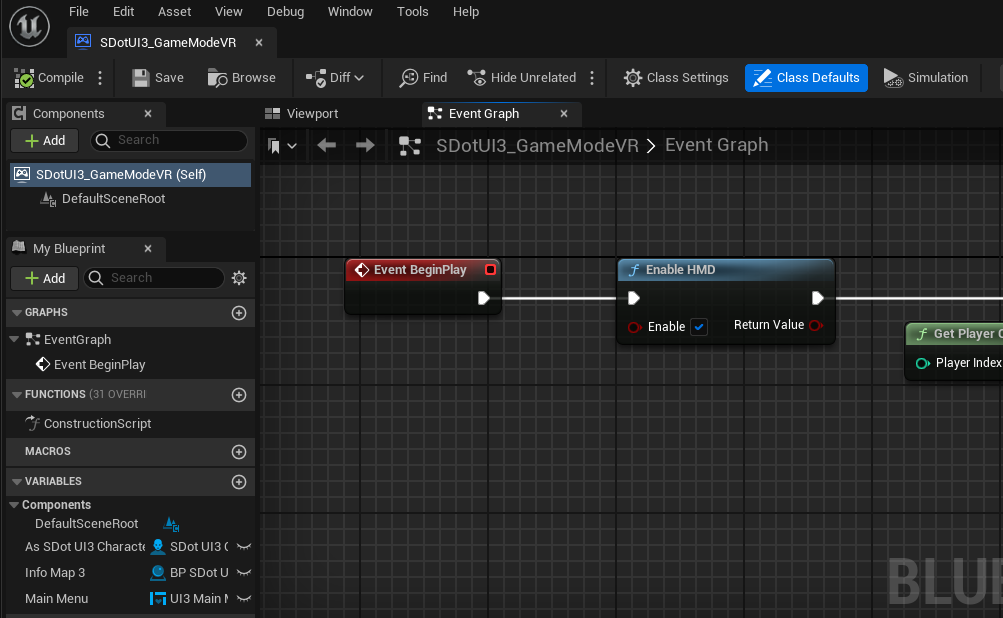The image size is (1003, 618).
Task: Add a new function
Action: [x=239, y=395]
